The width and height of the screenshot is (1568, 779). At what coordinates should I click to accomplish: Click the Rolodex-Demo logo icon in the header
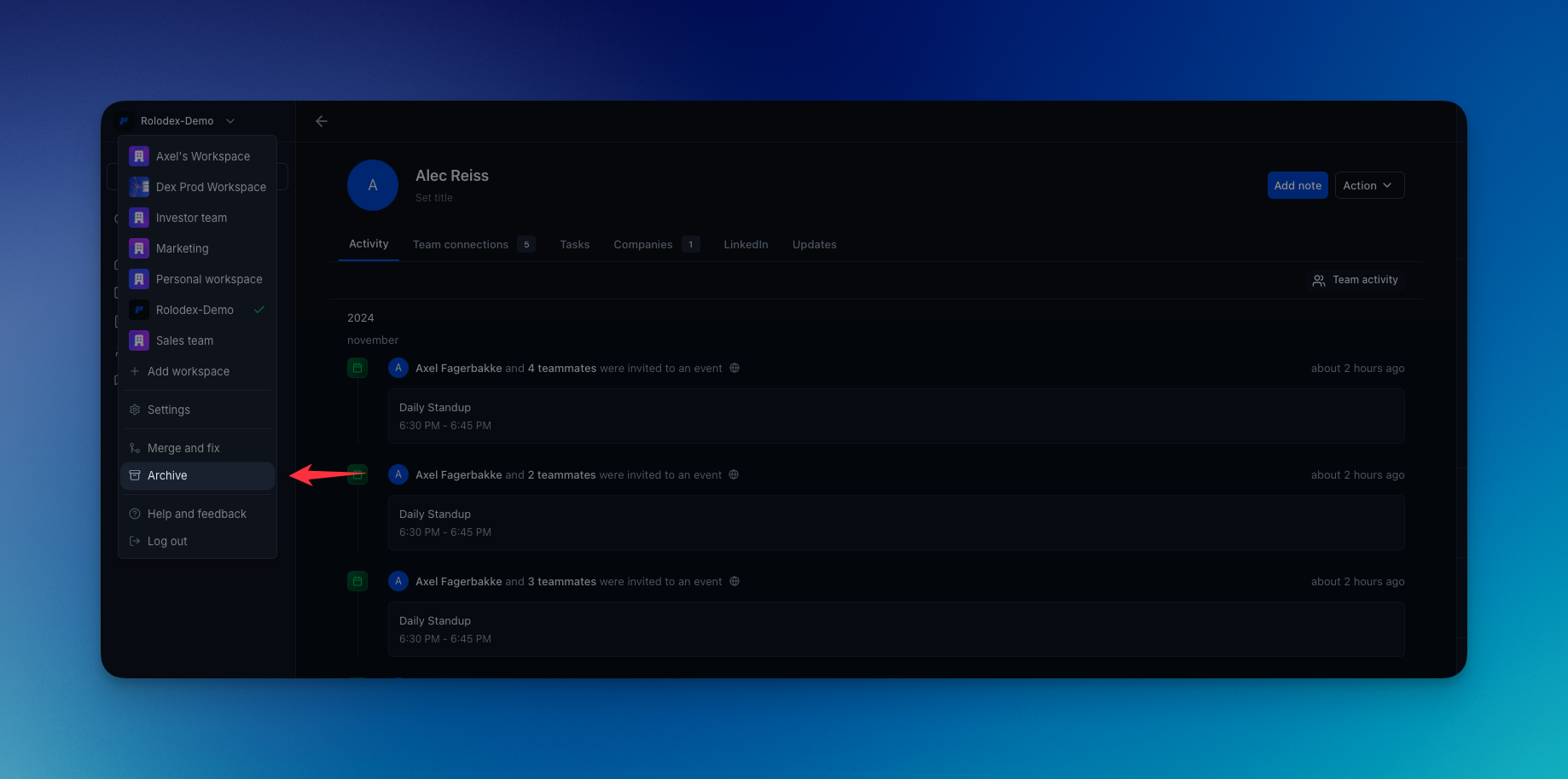(124, 121)
